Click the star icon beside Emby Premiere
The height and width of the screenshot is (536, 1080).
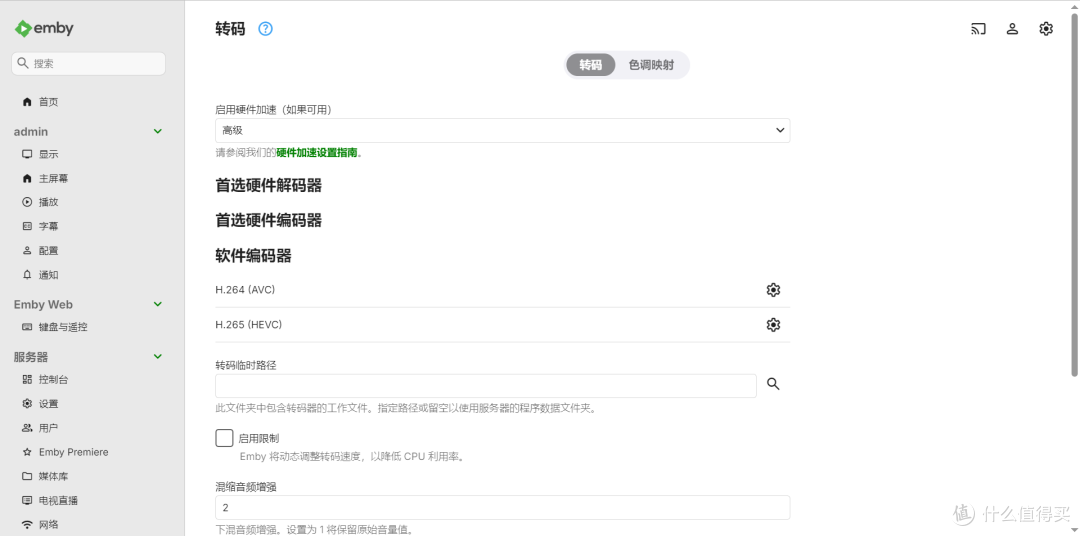tap(27, 452)
